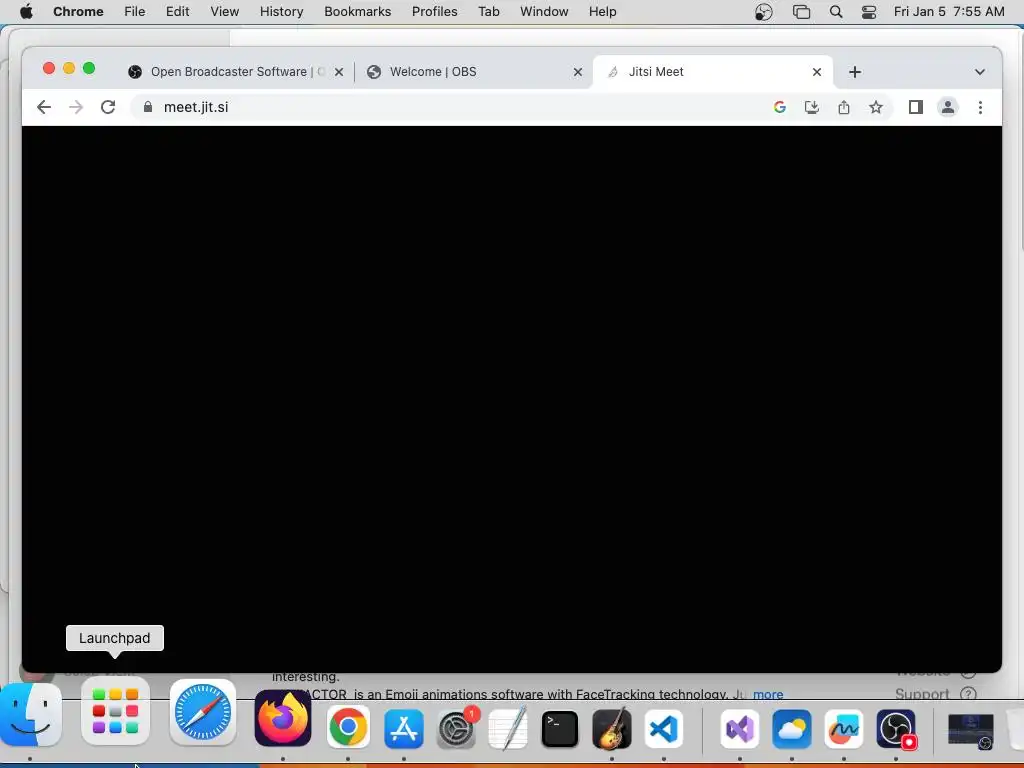Open the Help menu
This screenshot has height=768, width=1024.
pyautogui.click(x=602, y=12)
